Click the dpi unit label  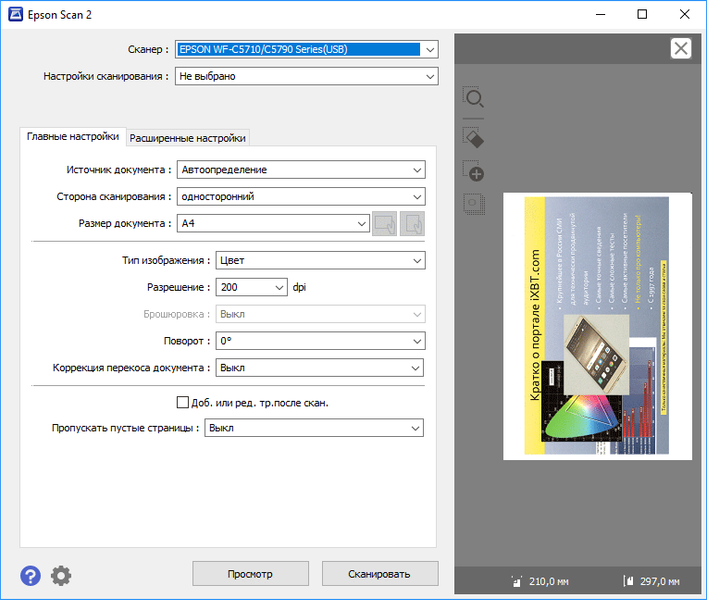click(x=299, y=287)
